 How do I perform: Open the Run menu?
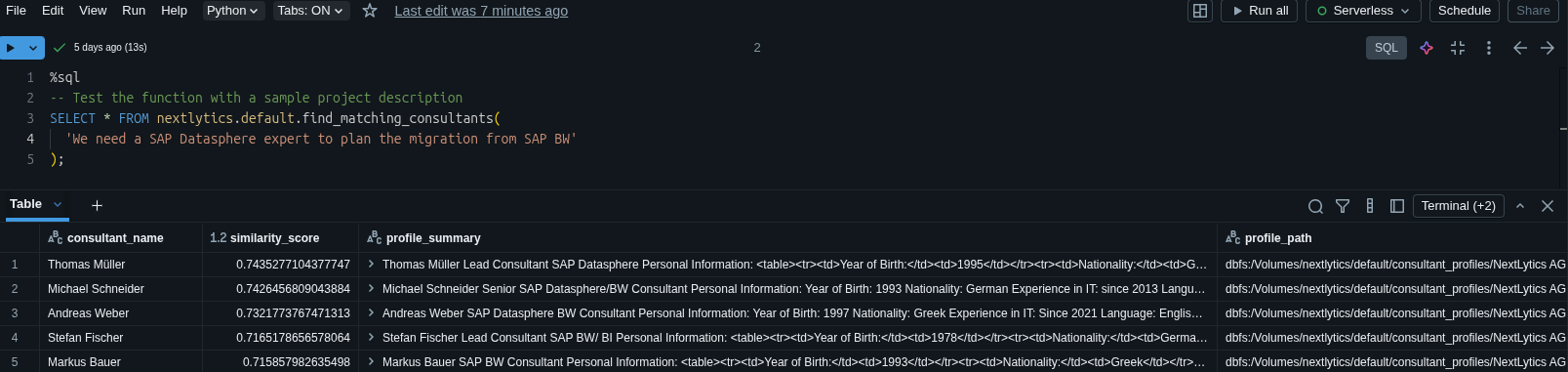pyautogui.click(x=134, y=11)
